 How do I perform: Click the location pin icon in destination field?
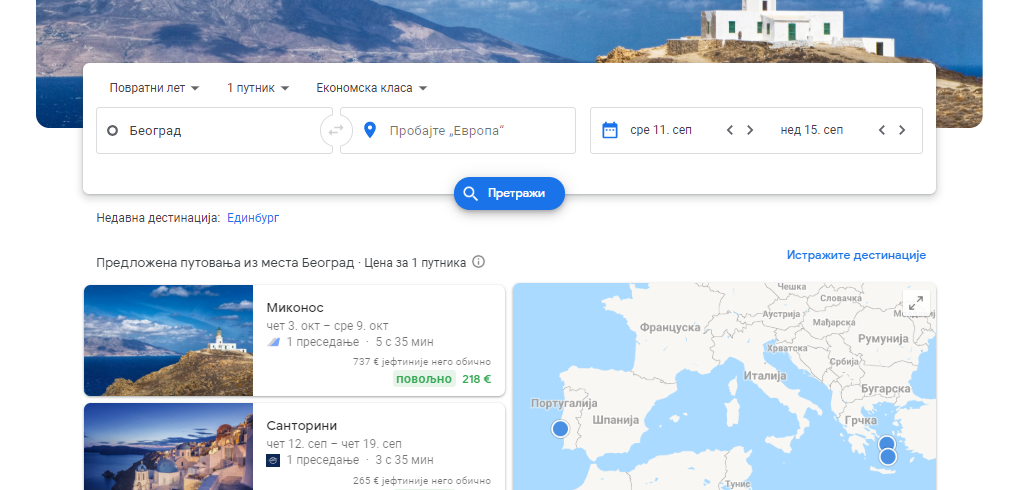pyautogui.click(x=369, y=130)
